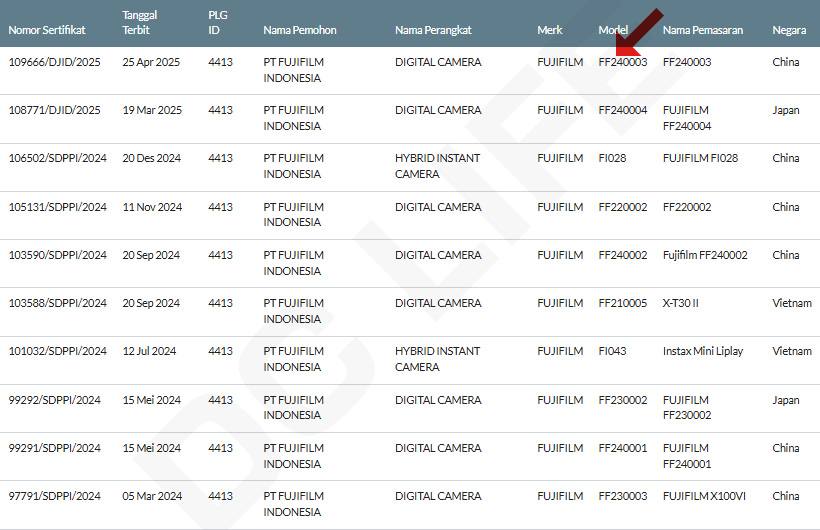The height and width of the screenshot is (530, 820).
Task: Click the date 05 Mar 2024
Action: point(152,496)
